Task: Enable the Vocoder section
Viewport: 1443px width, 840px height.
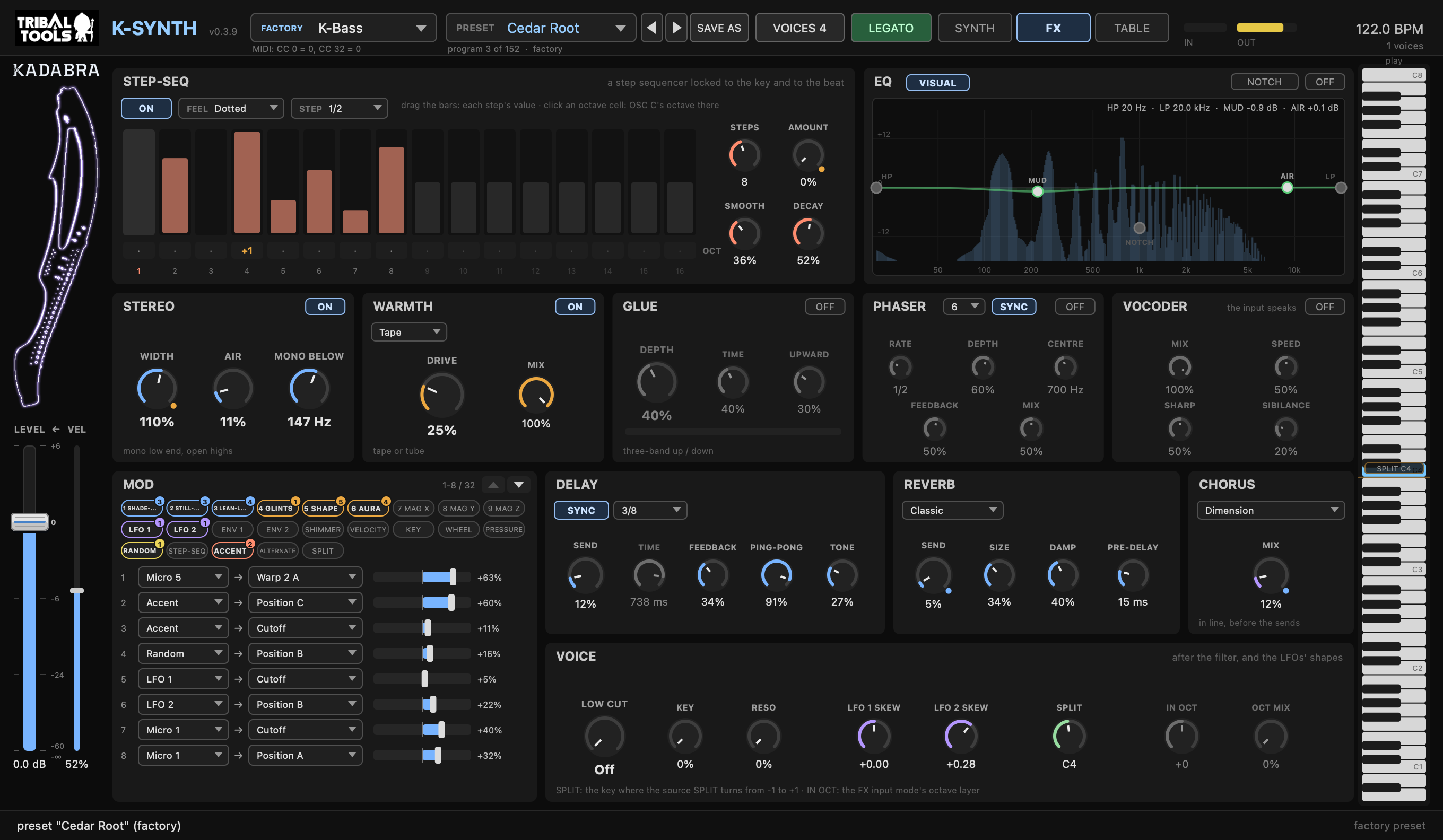Action: tap(1325, 307)
